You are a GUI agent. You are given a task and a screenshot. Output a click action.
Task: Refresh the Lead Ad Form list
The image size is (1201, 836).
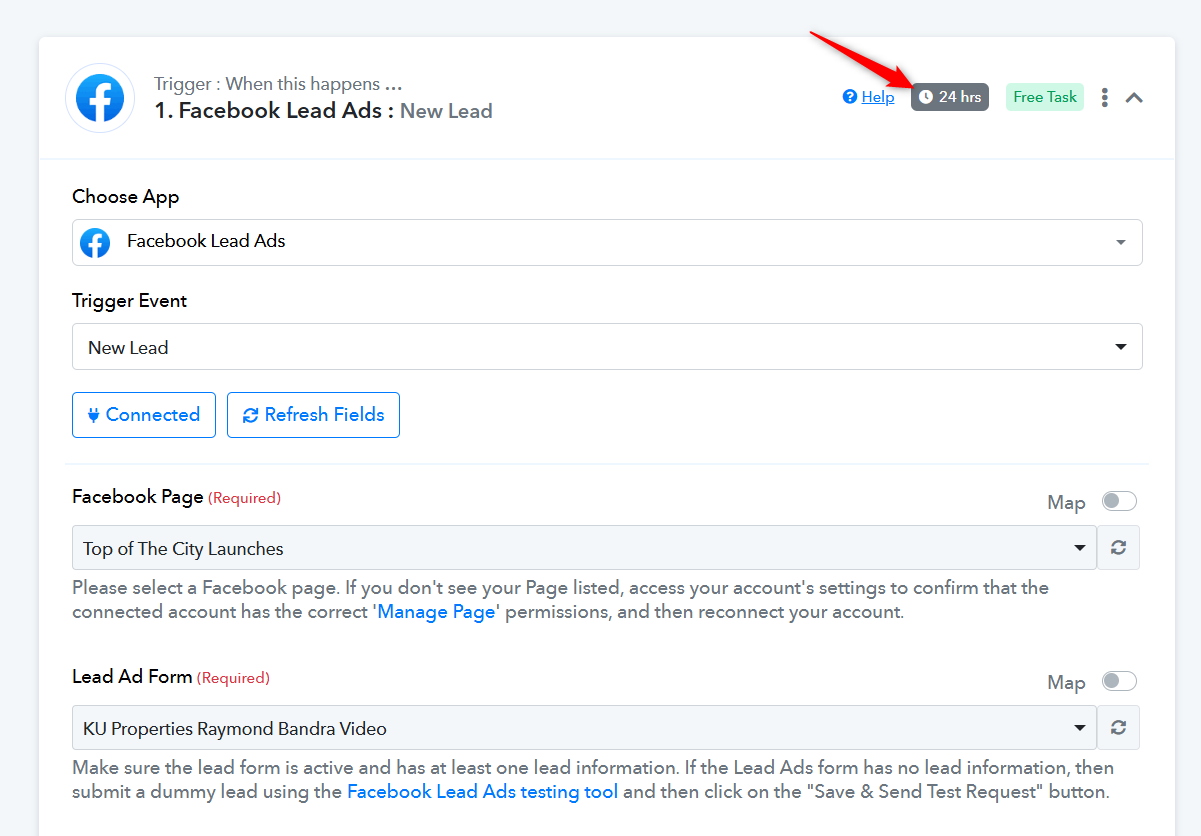click(x=1119, y=728)
